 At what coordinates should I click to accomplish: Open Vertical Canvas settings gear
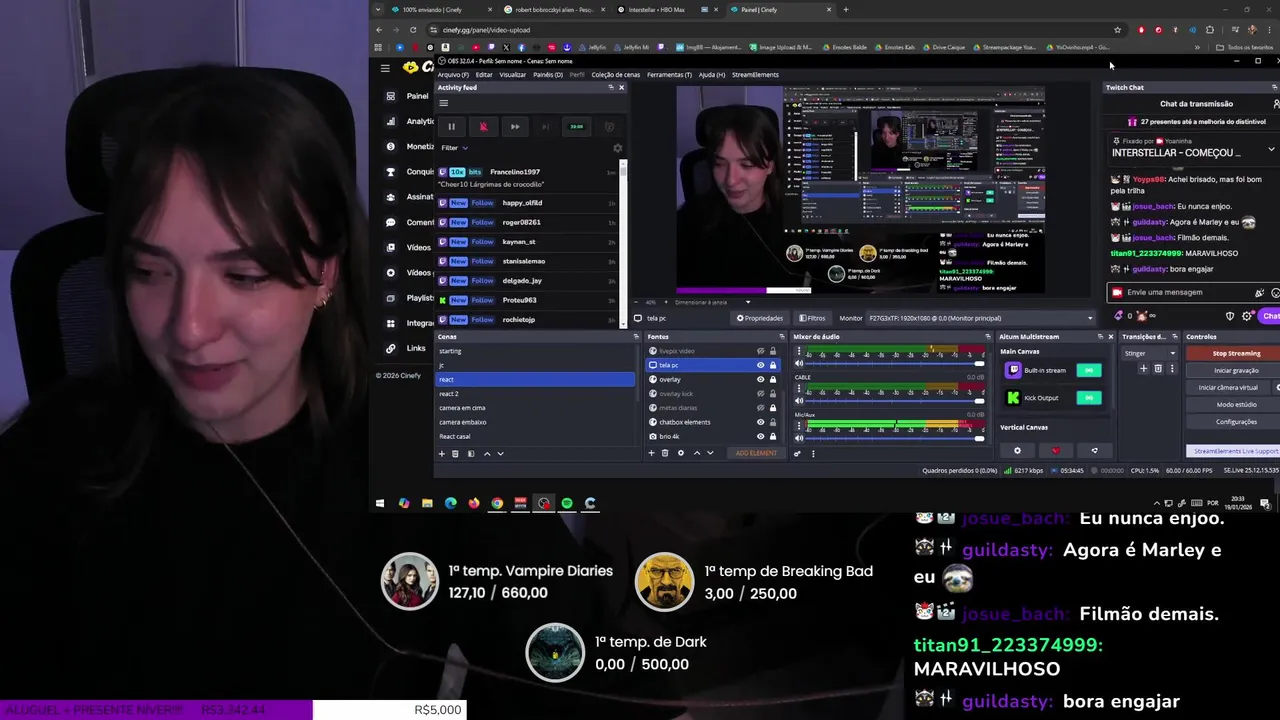tap(1017, 451)
